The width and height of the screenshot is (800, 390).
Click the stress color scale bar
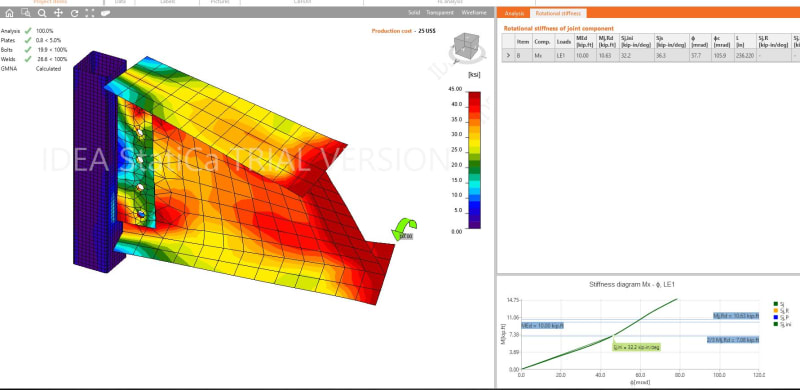pos(474,160)
